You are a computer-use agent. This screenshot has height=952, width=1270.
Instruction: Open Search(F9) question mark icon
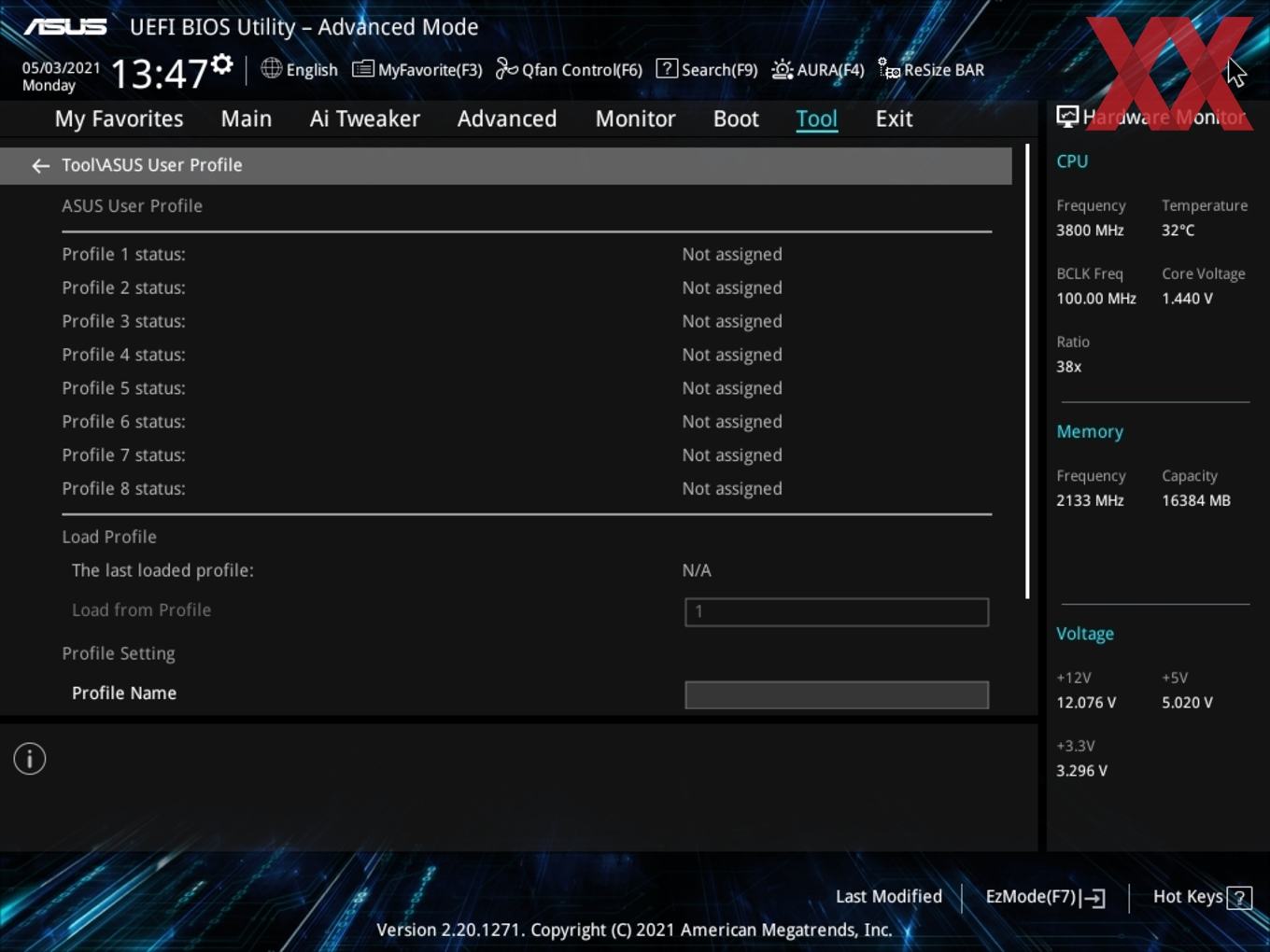pos(667,68)
